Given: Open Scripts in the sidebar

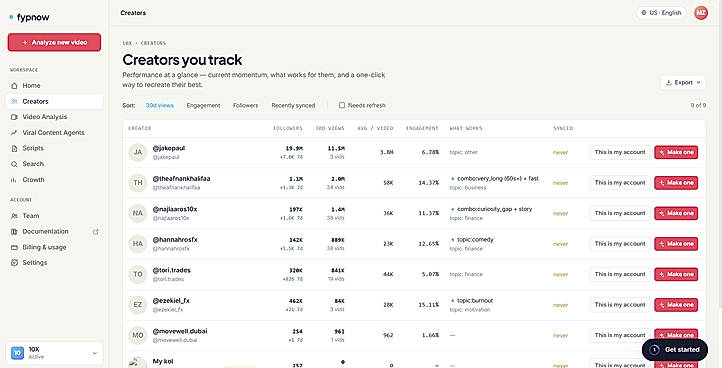Looking at the screenshot, I should [x=54, y=148].
